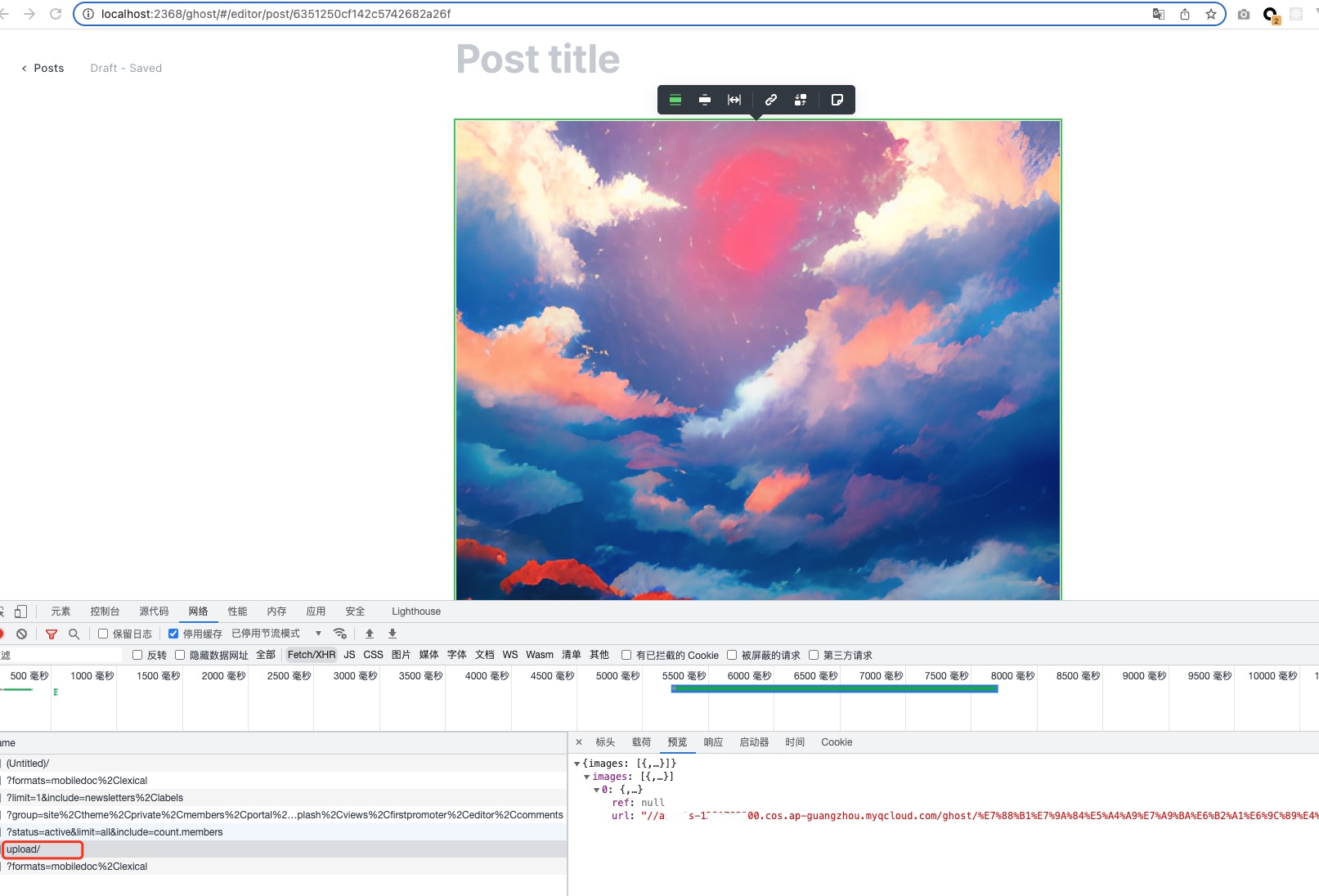Filter requests by CSS type

373,655
